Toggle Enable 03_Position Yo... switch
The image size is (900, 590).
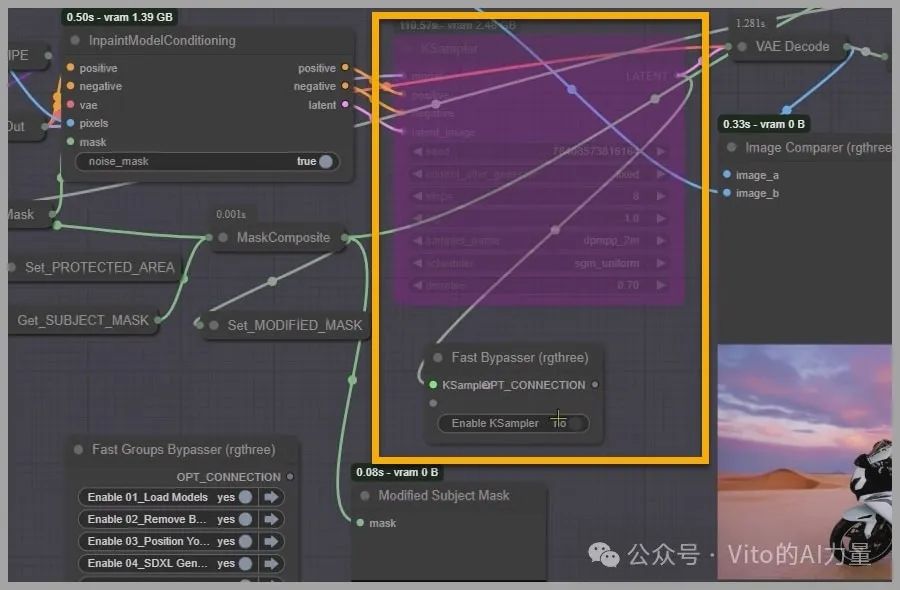click(x=245, y=541)
